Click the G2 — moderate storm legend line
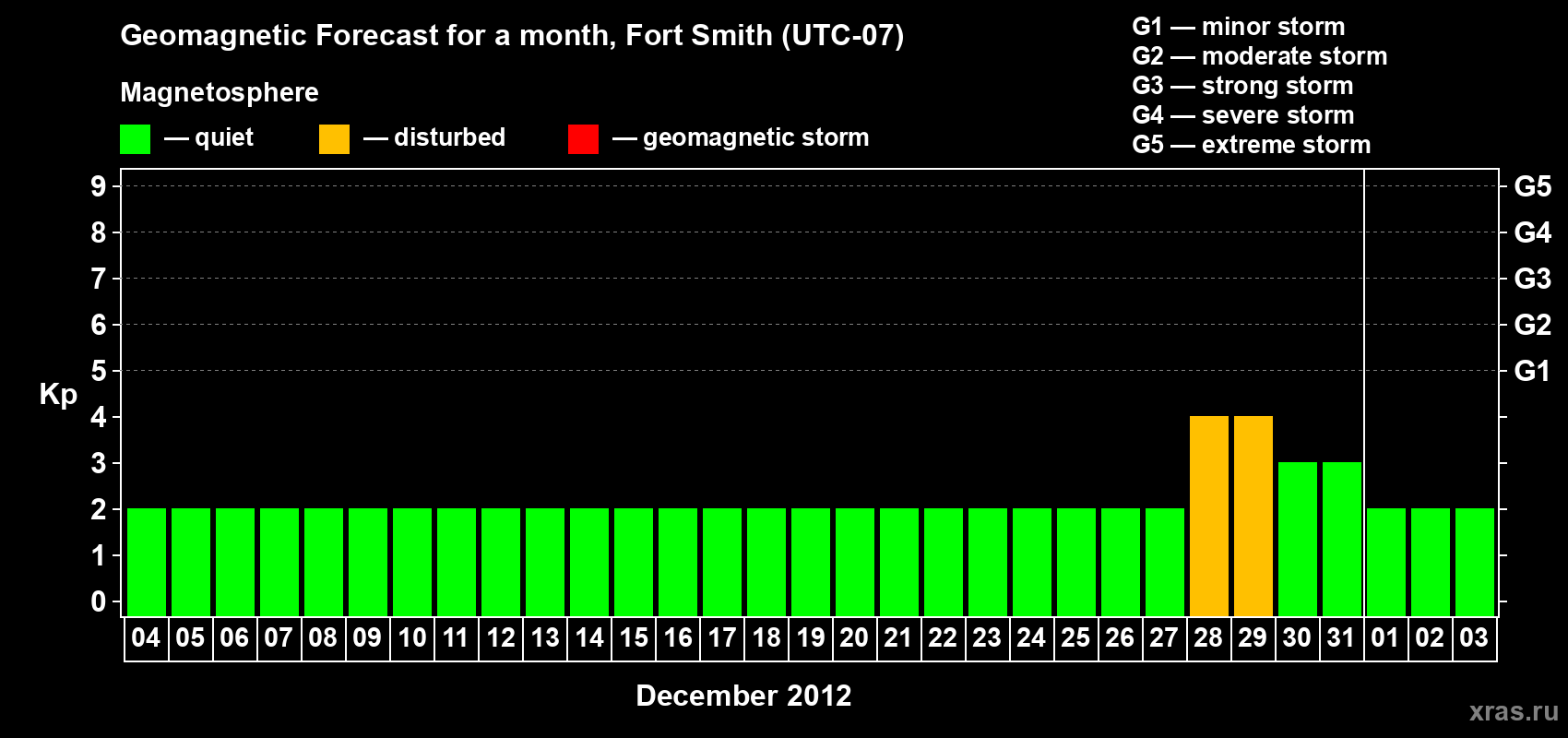The height and width of the screenshot is (738, 1568). tap(1260, 56)
